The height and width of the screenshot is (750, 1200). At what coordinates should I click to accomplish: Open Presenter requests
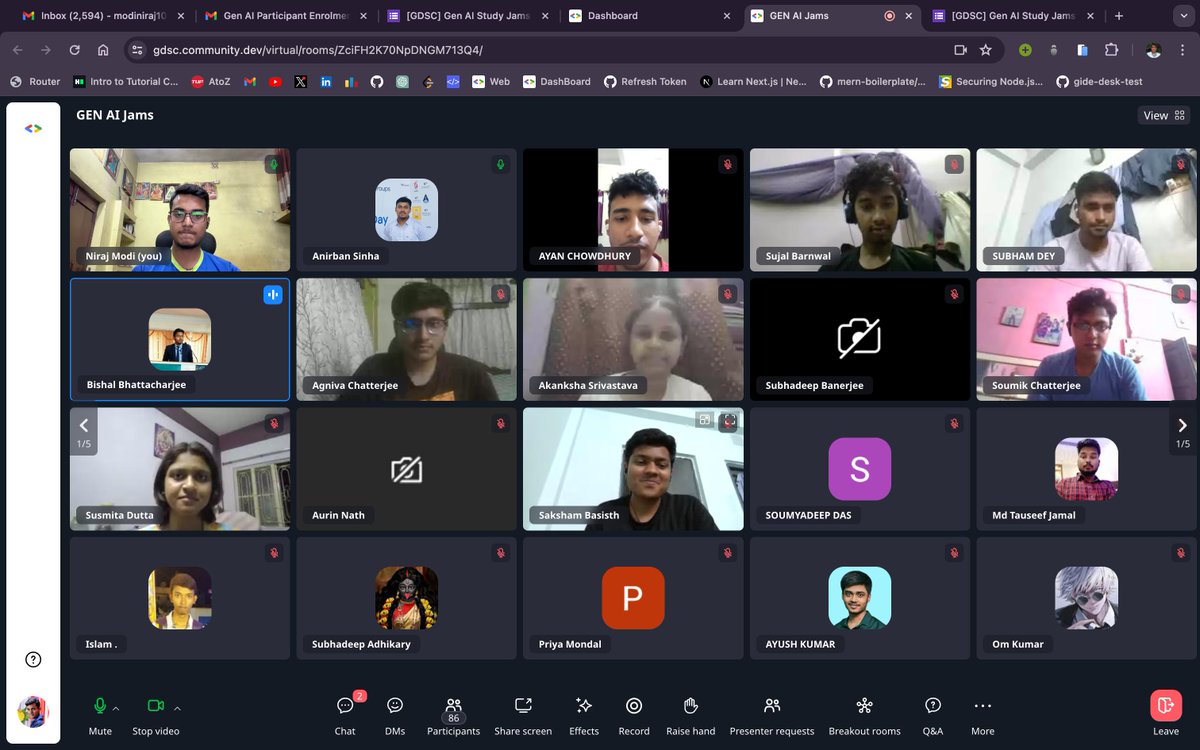(772, 715)
